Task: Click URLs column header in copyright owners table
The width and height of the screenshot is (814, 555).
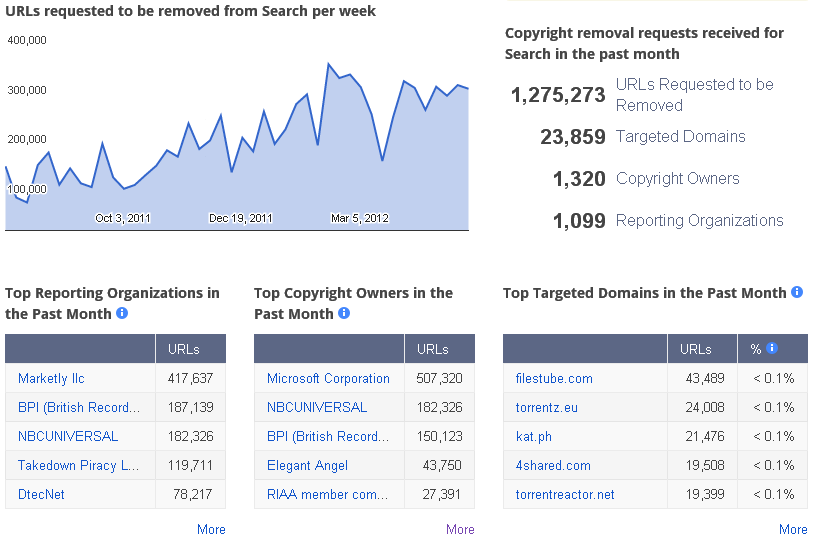Action: pyautogui.click(x=433, y=349)
